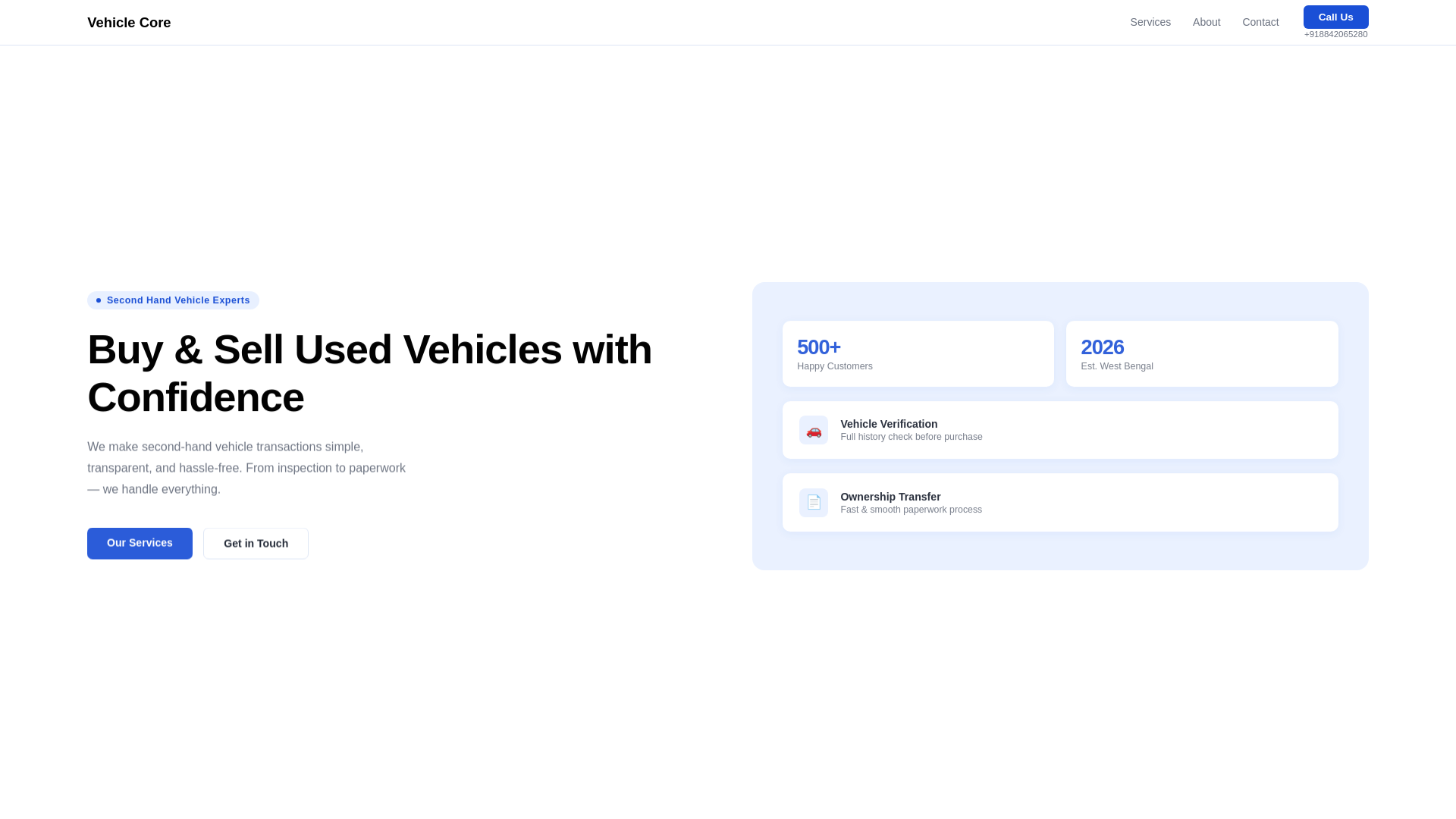1456x819 pixels.
Task: Click the Our Services button
Action: (x=140, y=543)
